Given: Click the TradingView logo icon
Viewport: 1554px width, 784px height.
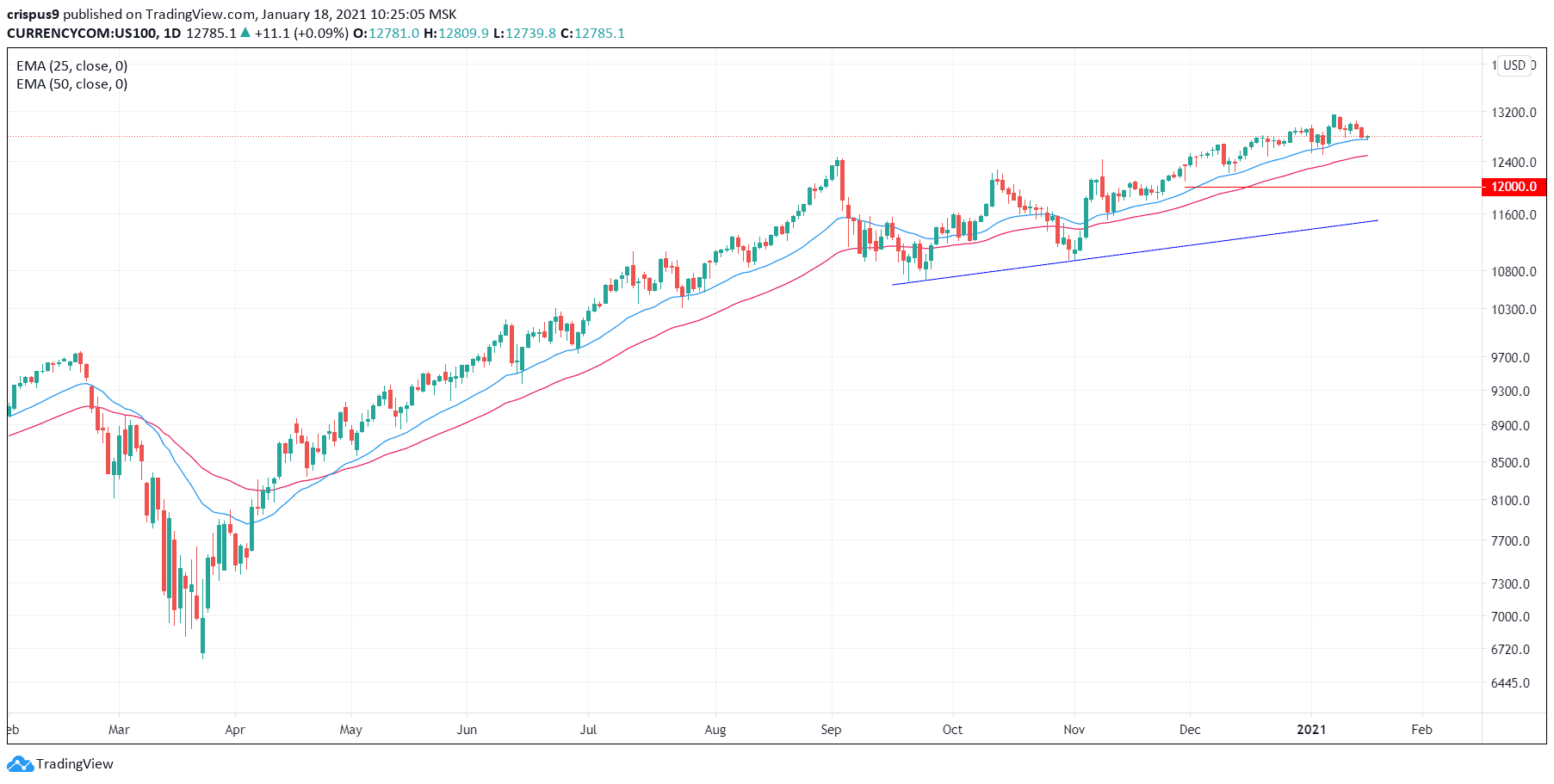Looking at the screenshot, I should [x=21, y=763].
